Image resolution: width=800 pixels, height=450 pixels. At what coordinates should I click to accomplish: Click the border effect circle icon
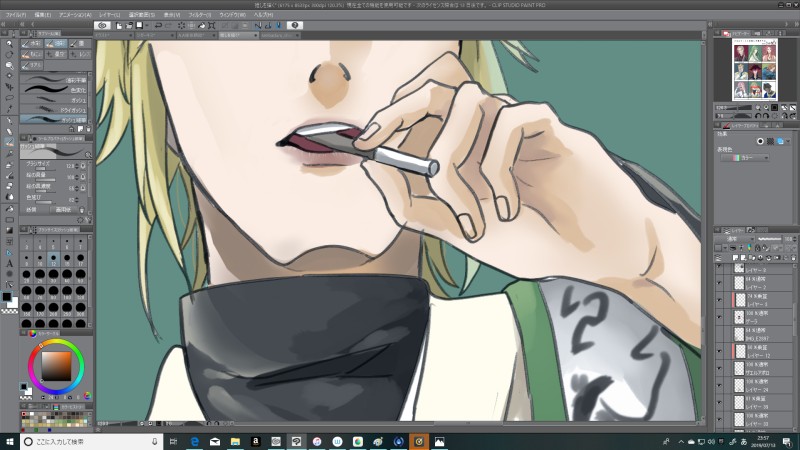point(760,141)
